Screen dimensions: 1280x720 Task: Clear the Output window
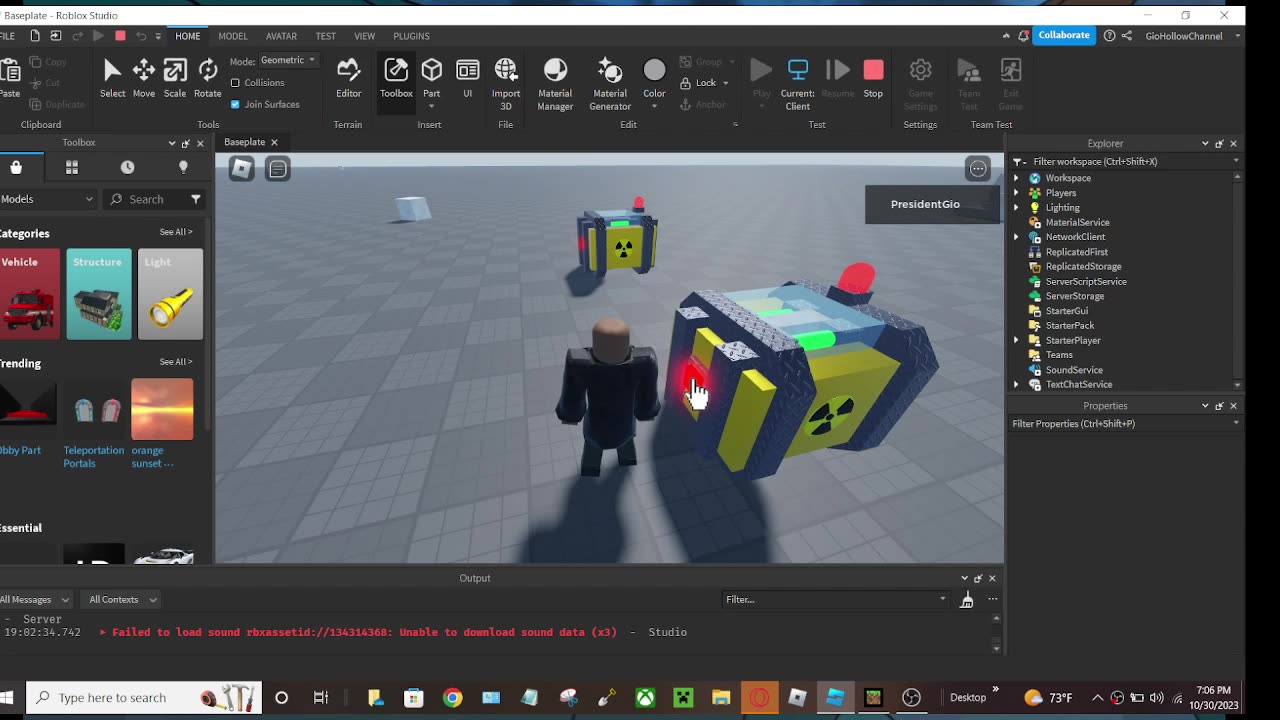(x=967, y=599)
